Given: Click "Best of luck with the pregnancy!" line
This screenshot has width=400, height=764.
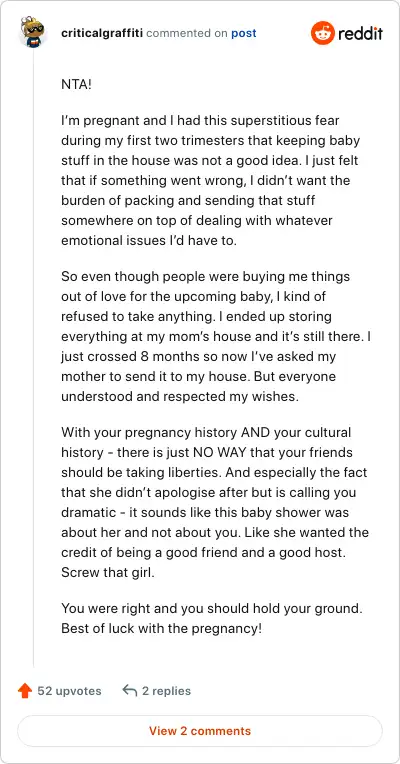Looking at the screenshot, I should click(x=162, y=629).
